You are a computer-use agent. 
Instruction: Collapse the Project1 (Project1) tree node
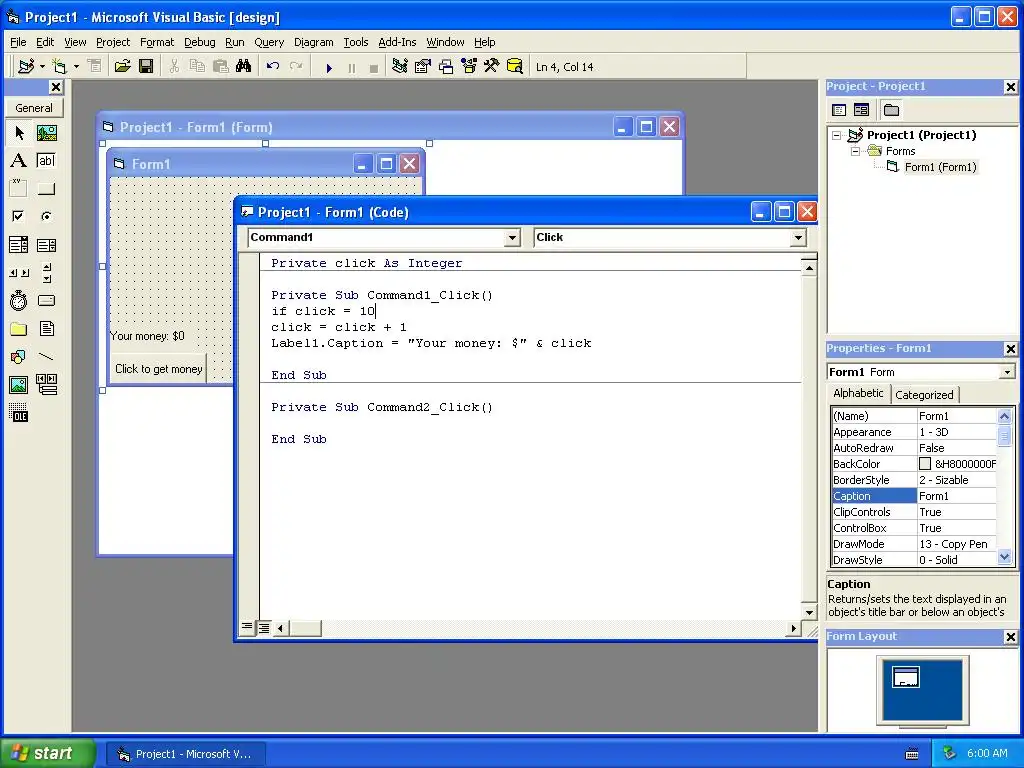click(837, 135)
